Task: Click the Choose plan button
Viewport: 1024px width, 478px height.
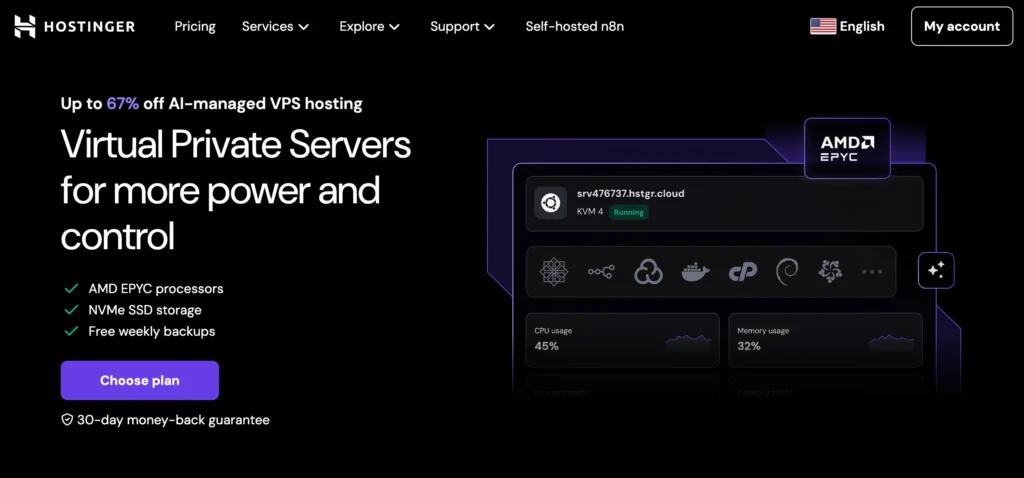Action: [x=140, y=380]
